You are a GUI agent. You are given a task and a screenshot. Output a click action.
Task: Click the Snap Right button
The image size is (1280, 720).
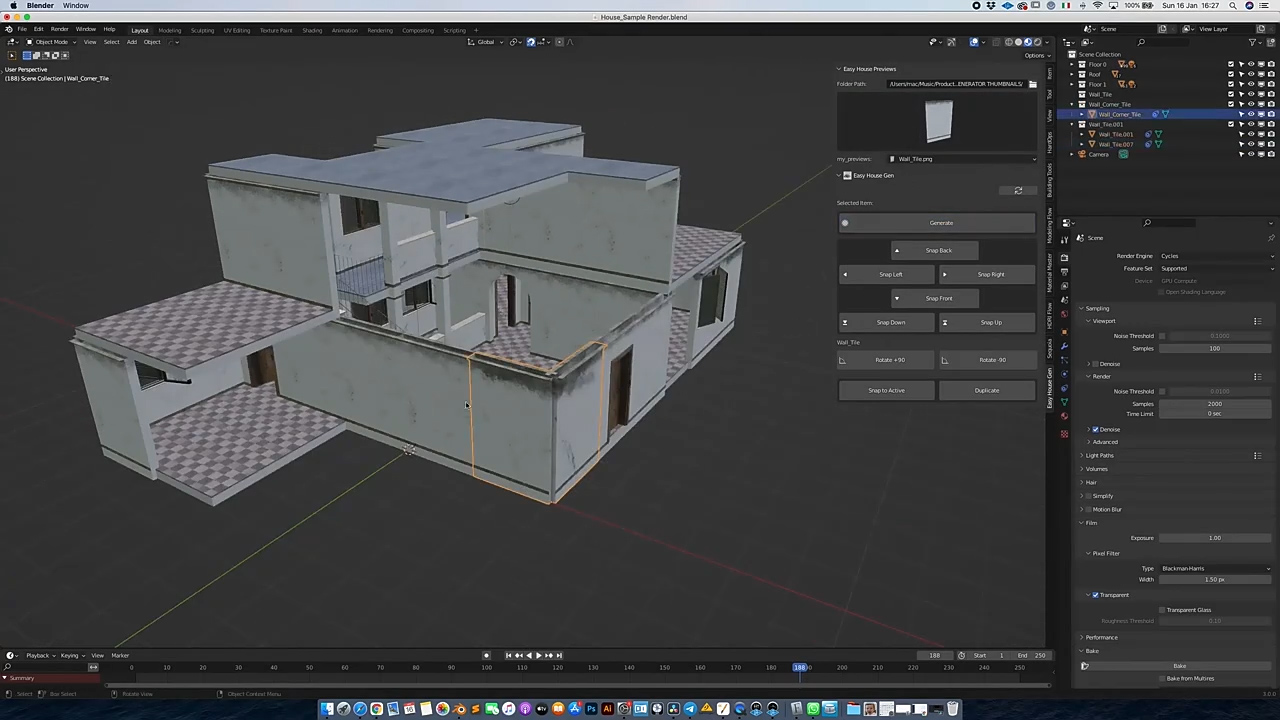tap(986, 274)
